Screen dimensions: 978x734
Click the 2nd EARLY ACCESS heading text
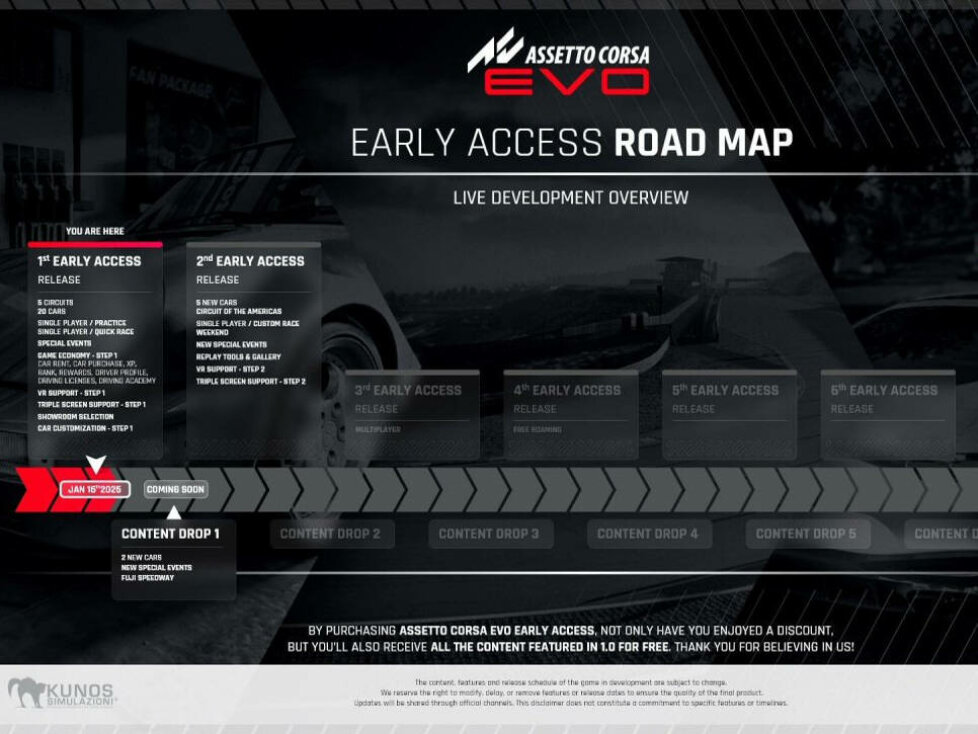250,261
